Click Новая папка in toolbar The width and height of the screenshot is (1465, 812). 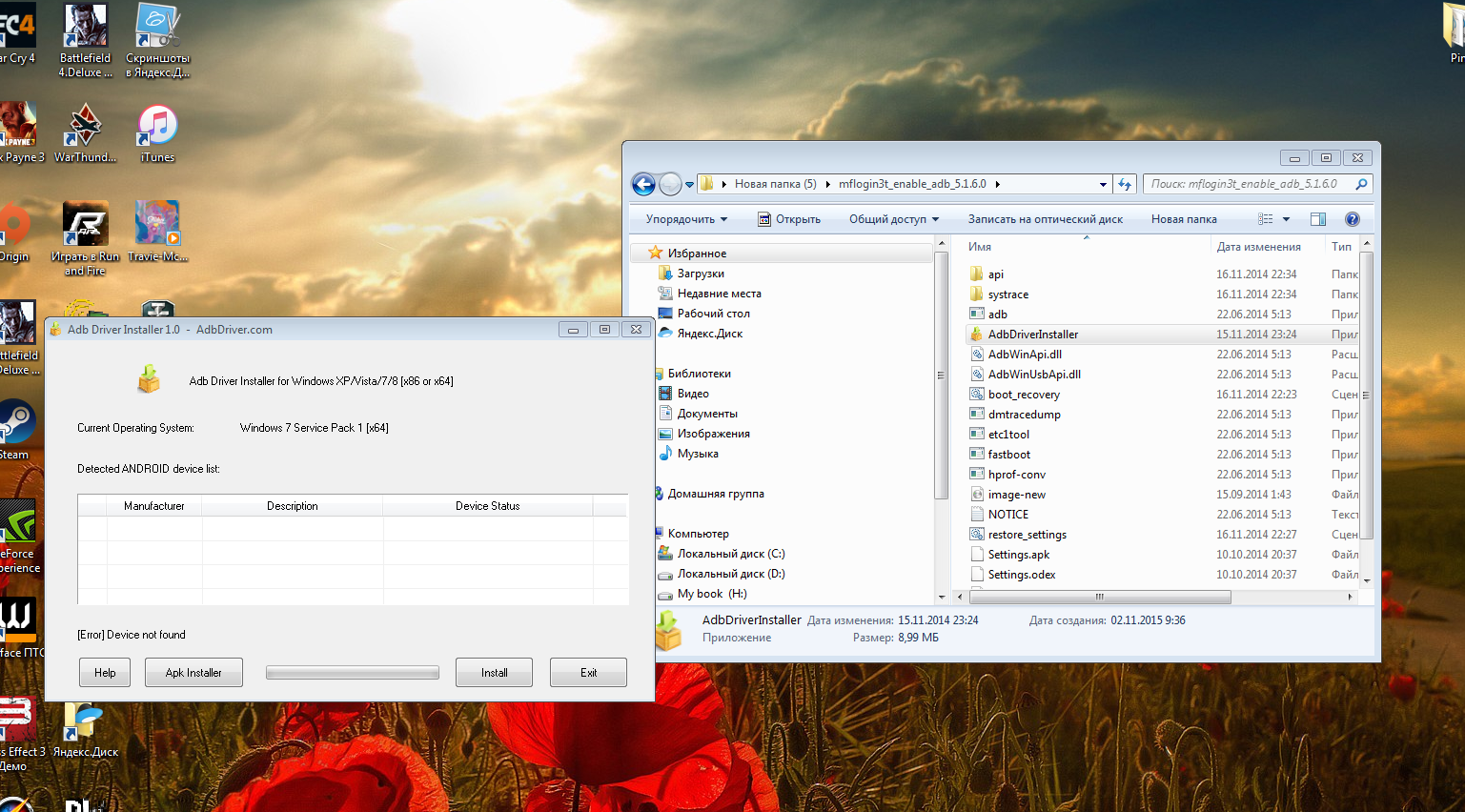(x=1183, y=219)
